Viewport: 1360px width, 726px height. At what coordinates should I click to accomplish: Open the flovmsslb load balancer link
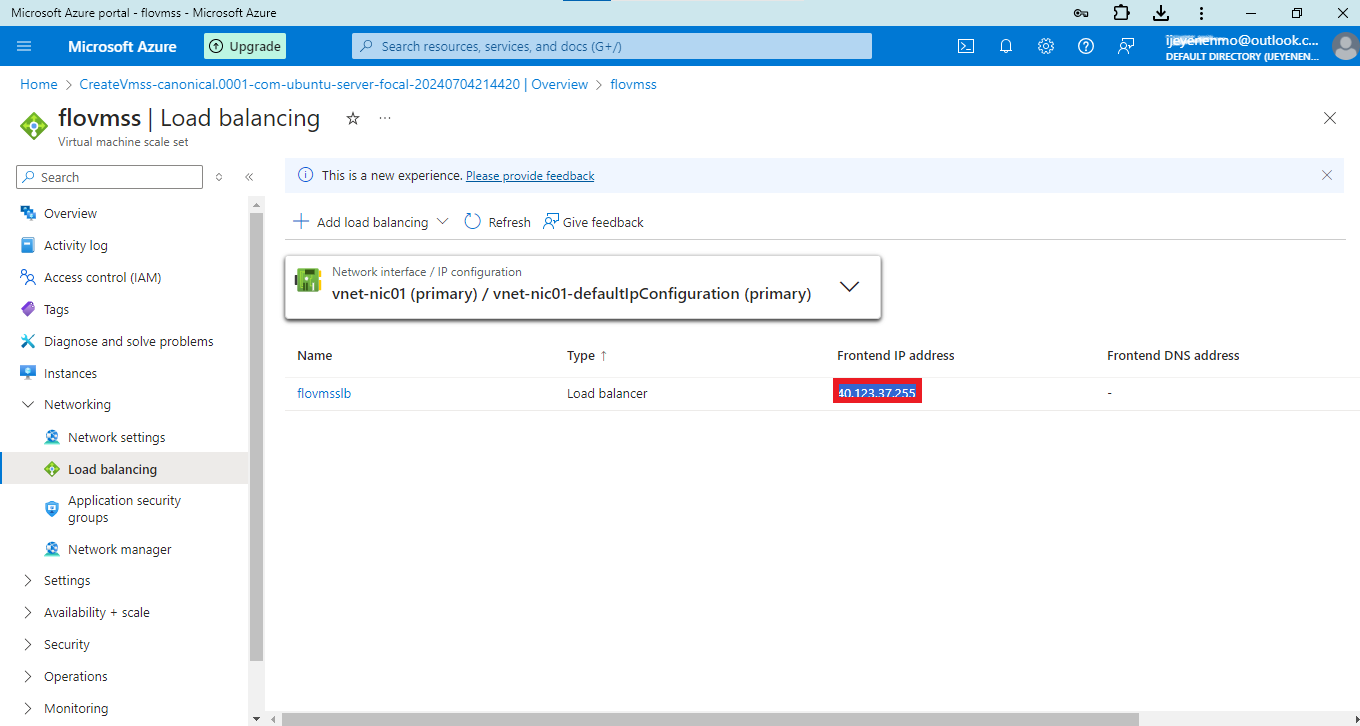click(x=324, y=393)
